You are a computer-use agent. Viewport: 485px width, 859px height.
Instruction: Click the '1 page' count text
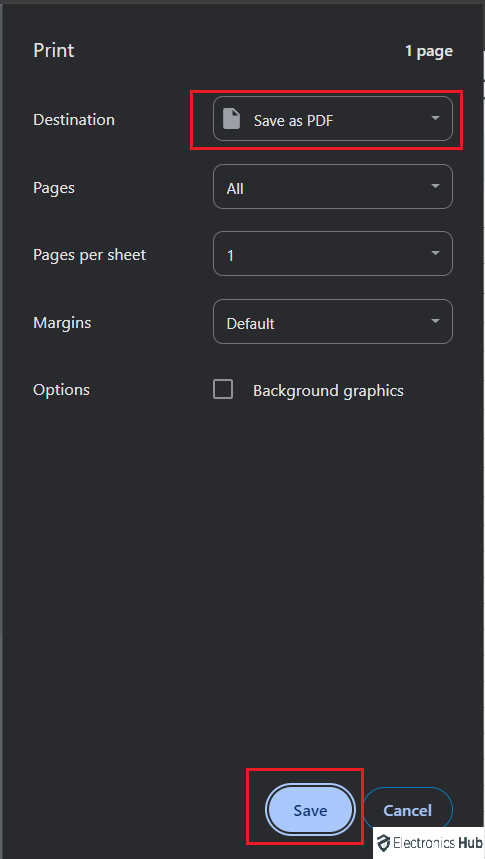[x=429, y=51]
